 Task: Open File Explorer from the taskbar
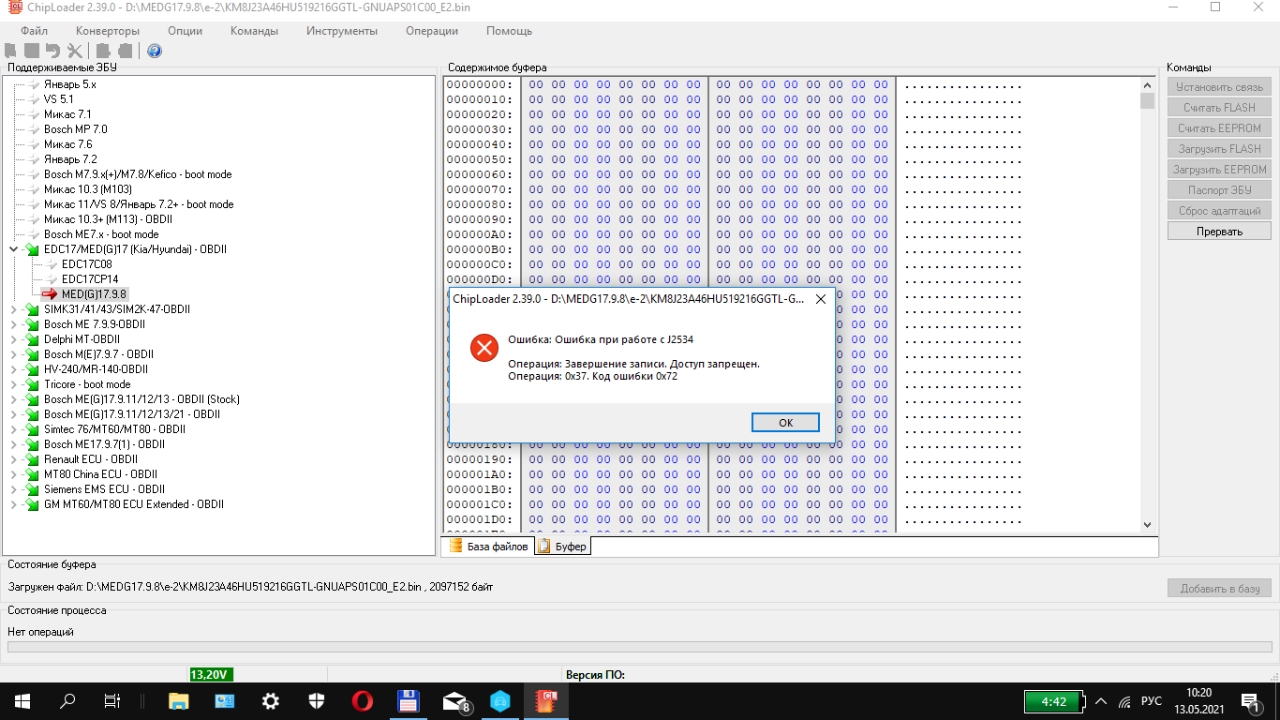[178, 701]
